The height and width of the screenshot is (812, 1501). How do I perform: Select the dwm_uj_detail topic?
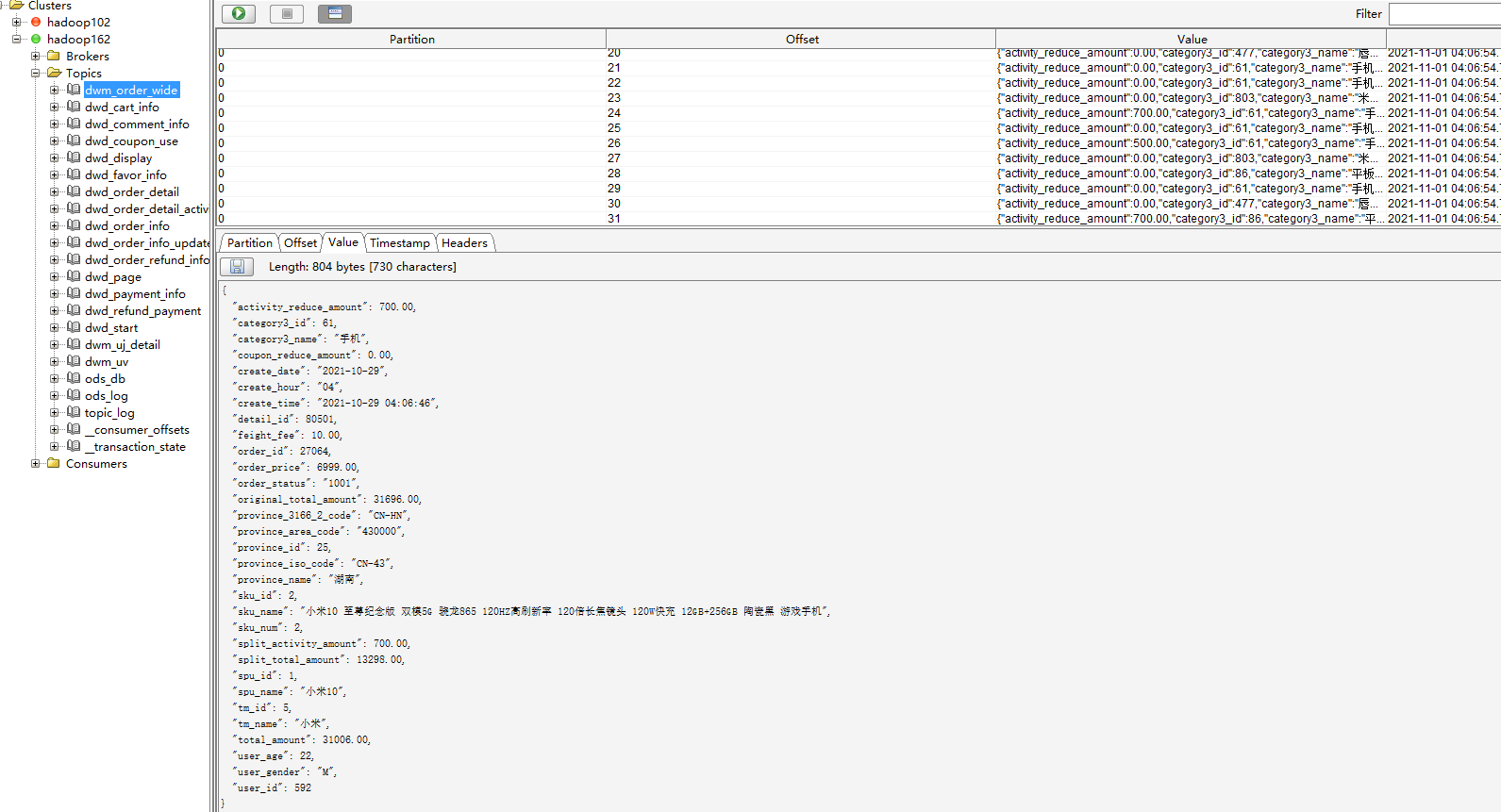[123, 344]
